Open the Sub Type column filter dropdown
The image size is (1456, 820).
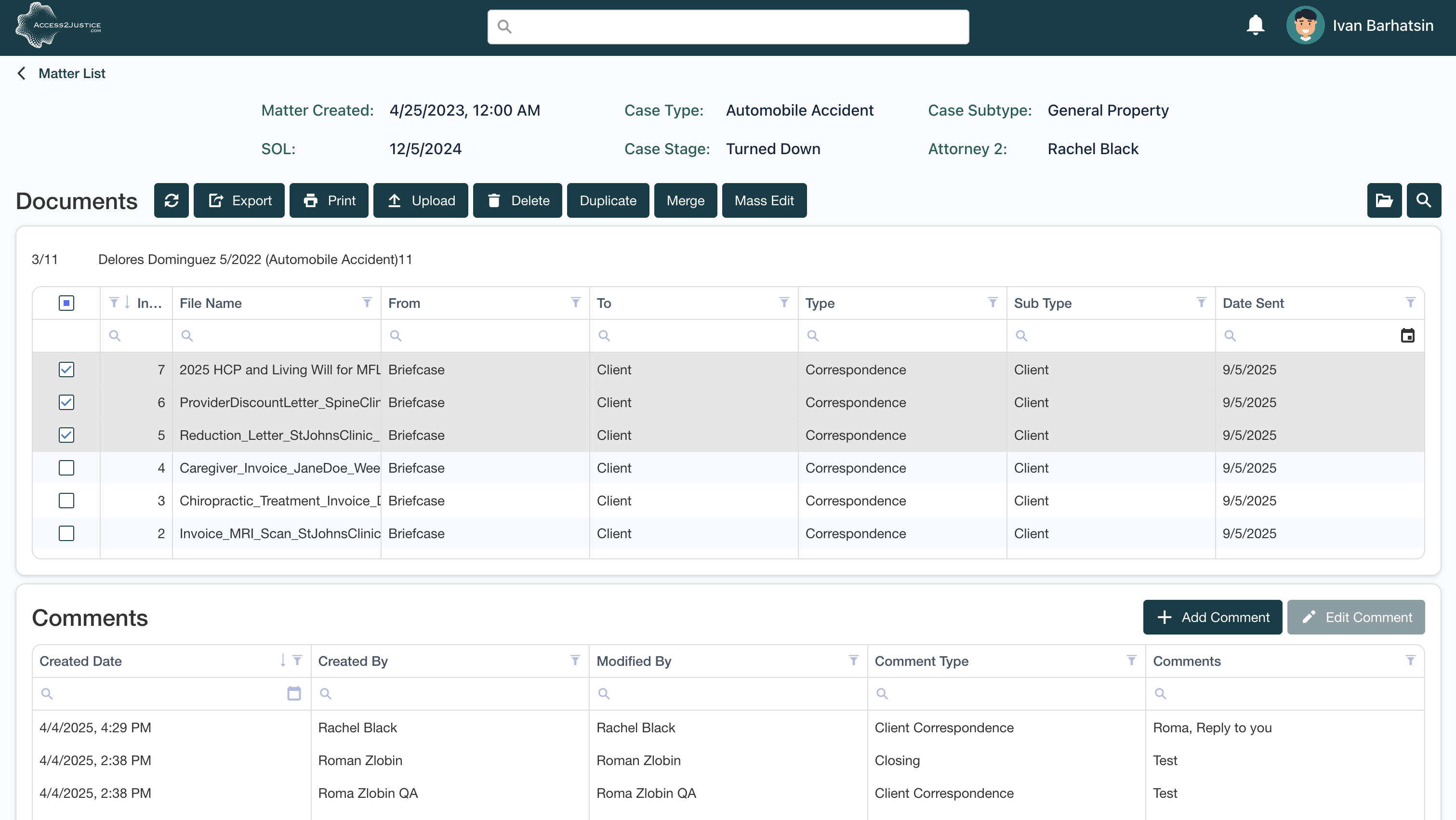tap(1201, 303)
